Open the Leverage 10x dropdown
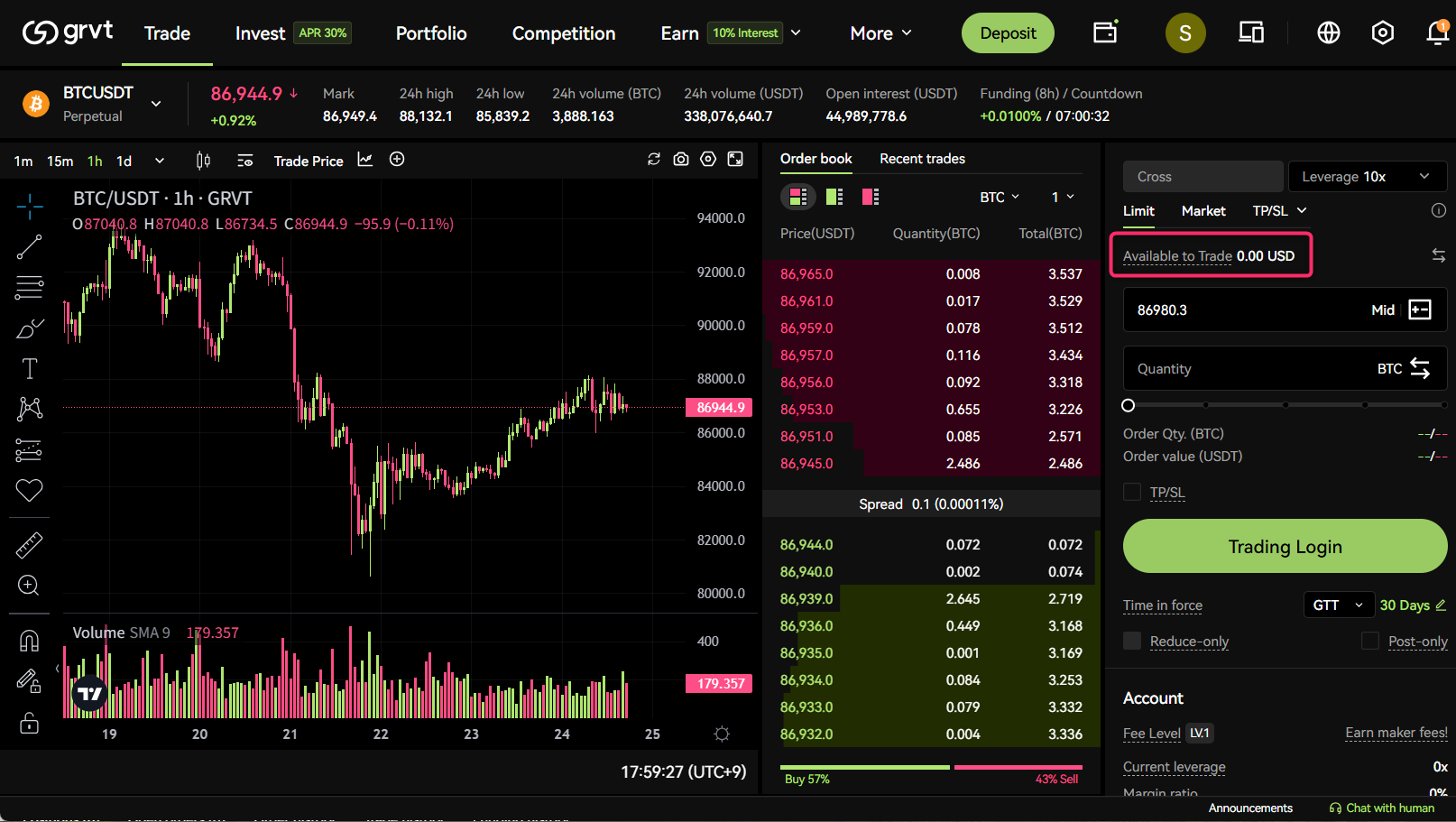This screenshot has width=1456, height=822. [1368, 176]
